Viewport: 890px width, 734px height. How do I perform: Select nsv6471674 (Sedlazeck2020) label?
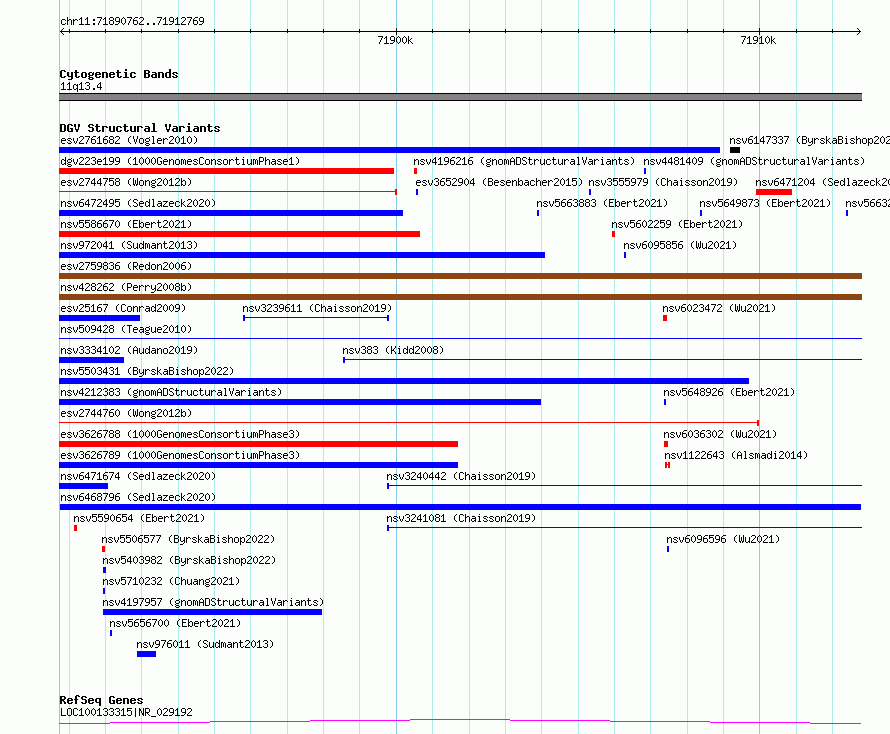tap(138, 476)
